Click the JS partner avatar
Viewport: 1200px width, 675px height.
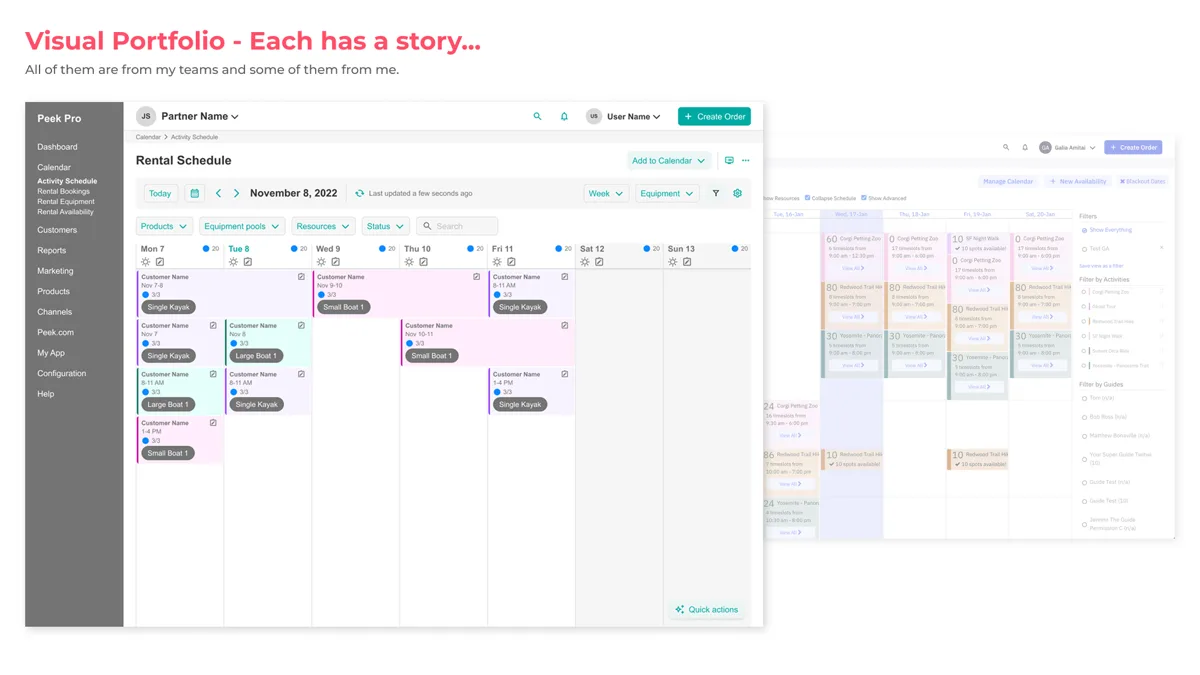point(146,116)
